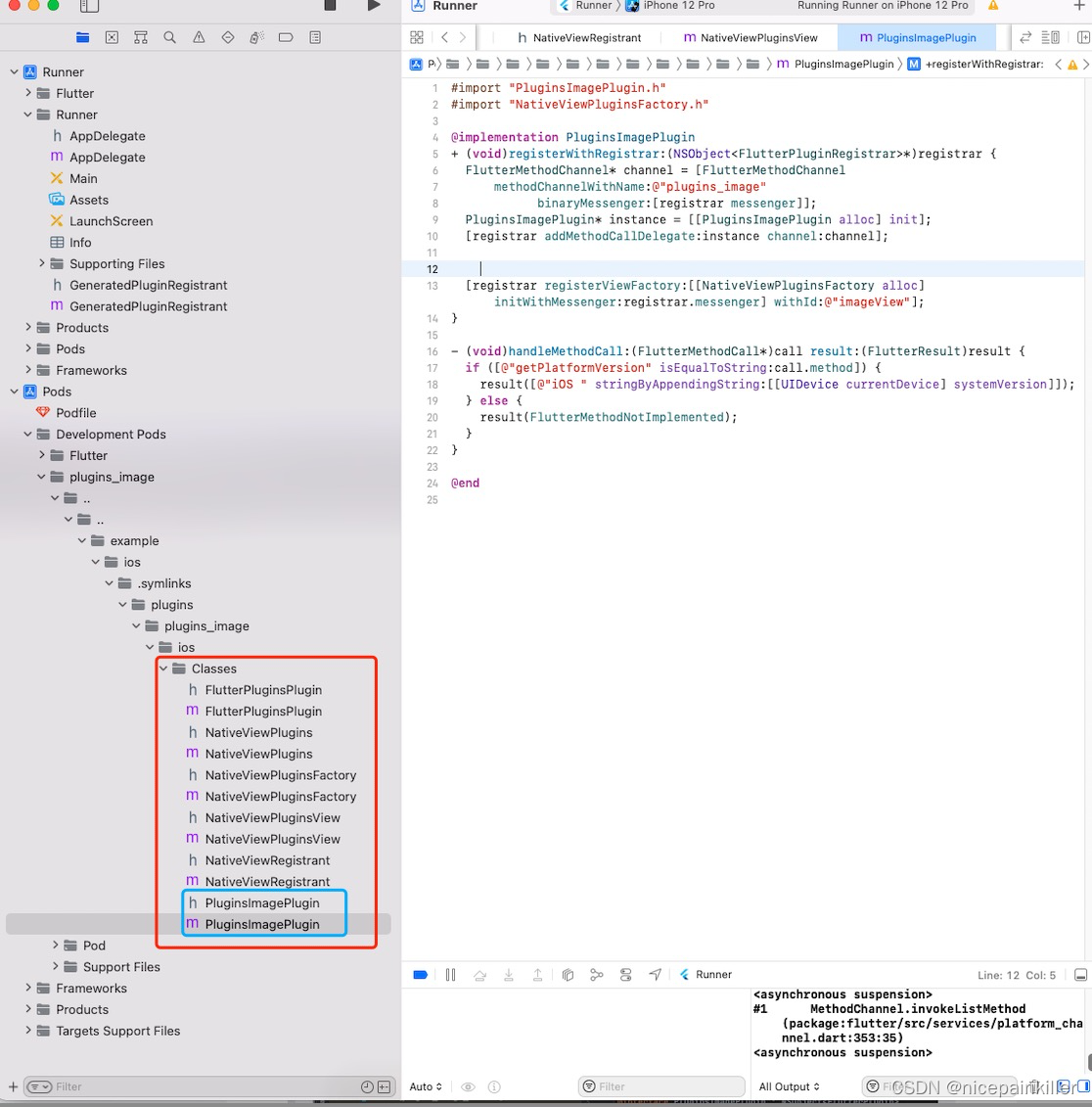Open the All Output filter dropdown
The image size is (1092, 1107).
789,1086
